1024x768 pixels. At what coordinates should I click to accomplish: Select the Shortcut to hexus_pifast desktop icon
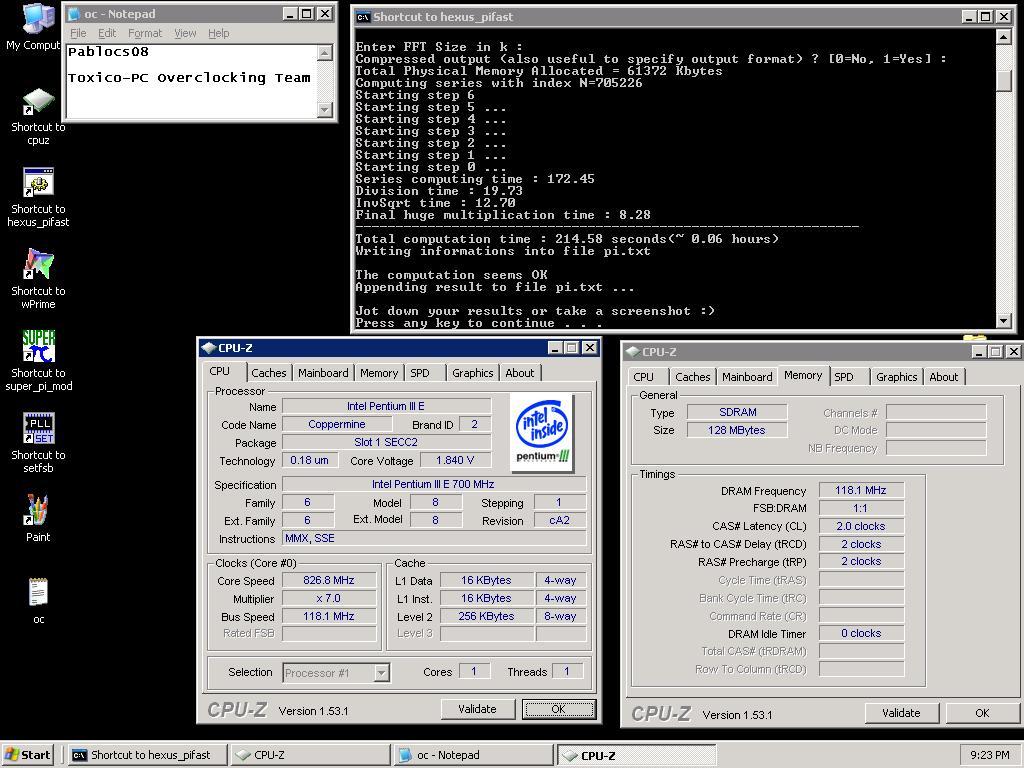pos(38,197)
